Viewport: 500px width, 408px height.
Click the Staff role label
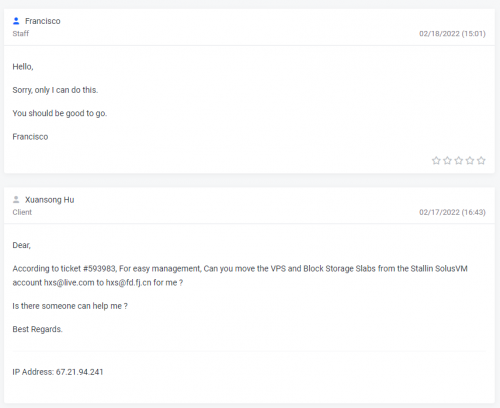click(x=21, y=34)
